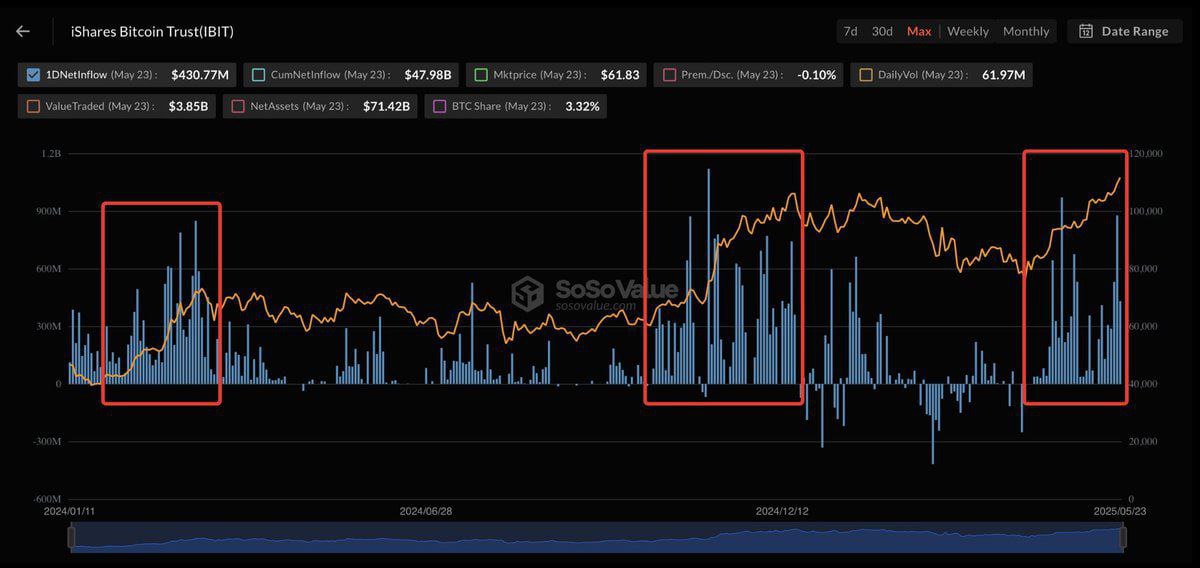This screenshot has height=568, width=1200.
Task: Click the $47.98B CumNetInflow value
Action: [x=428, y=75]
